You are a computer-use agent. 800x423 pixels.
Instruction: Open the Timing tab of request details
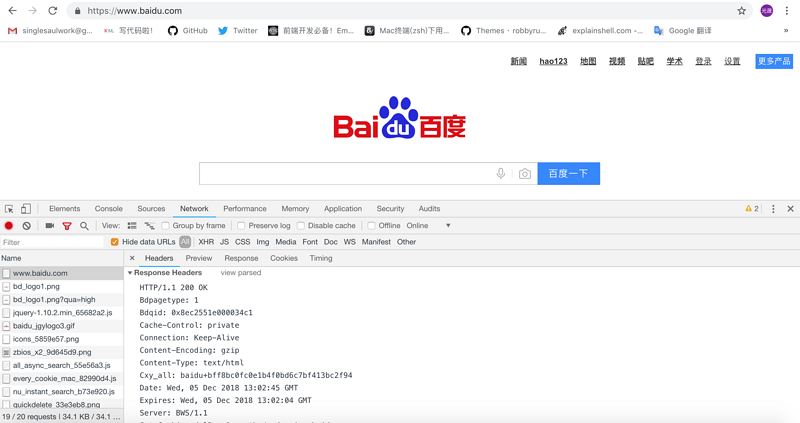tap(321, 258)
